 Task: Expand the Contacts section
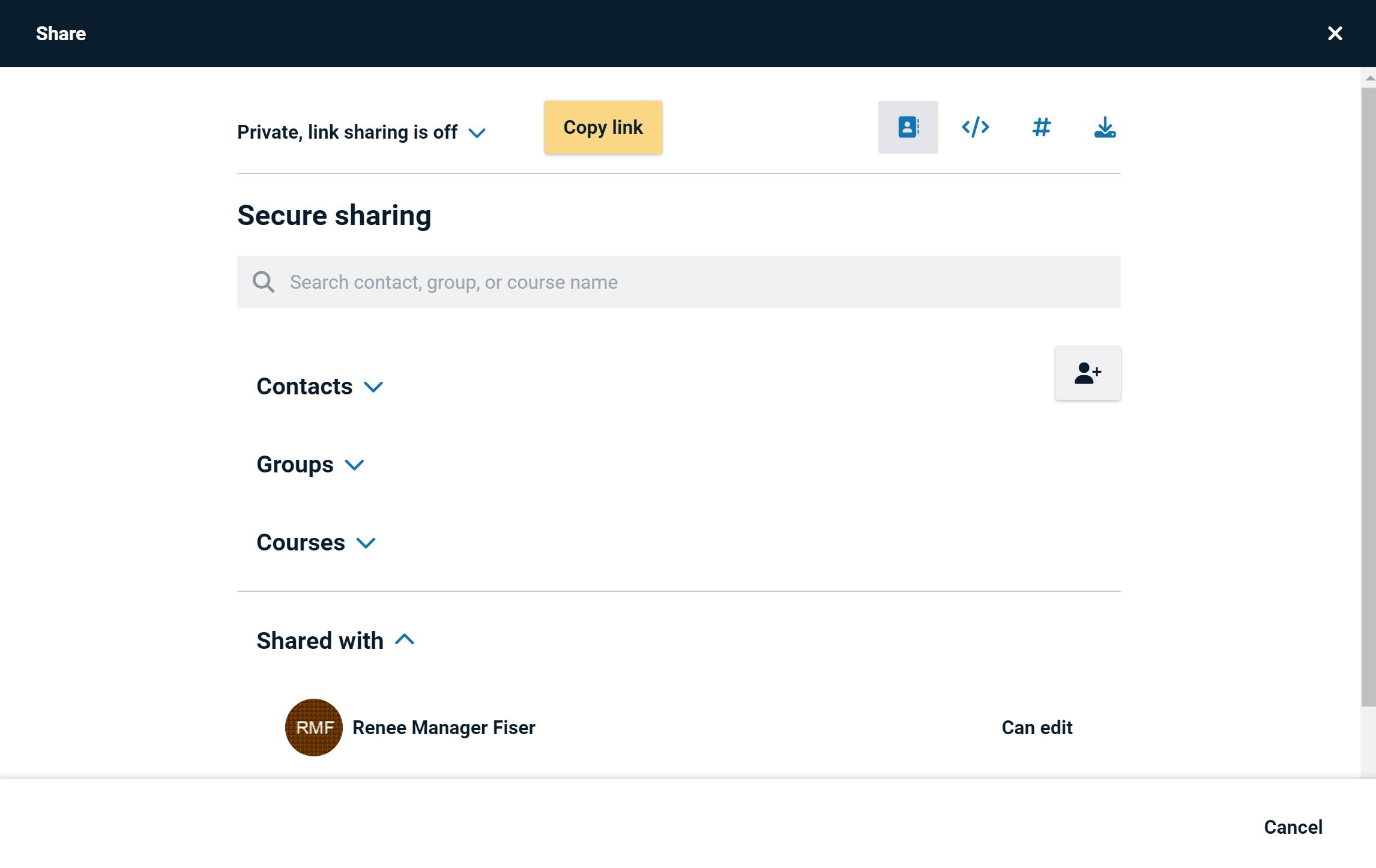pyautogui.click(x=319, y=387)
